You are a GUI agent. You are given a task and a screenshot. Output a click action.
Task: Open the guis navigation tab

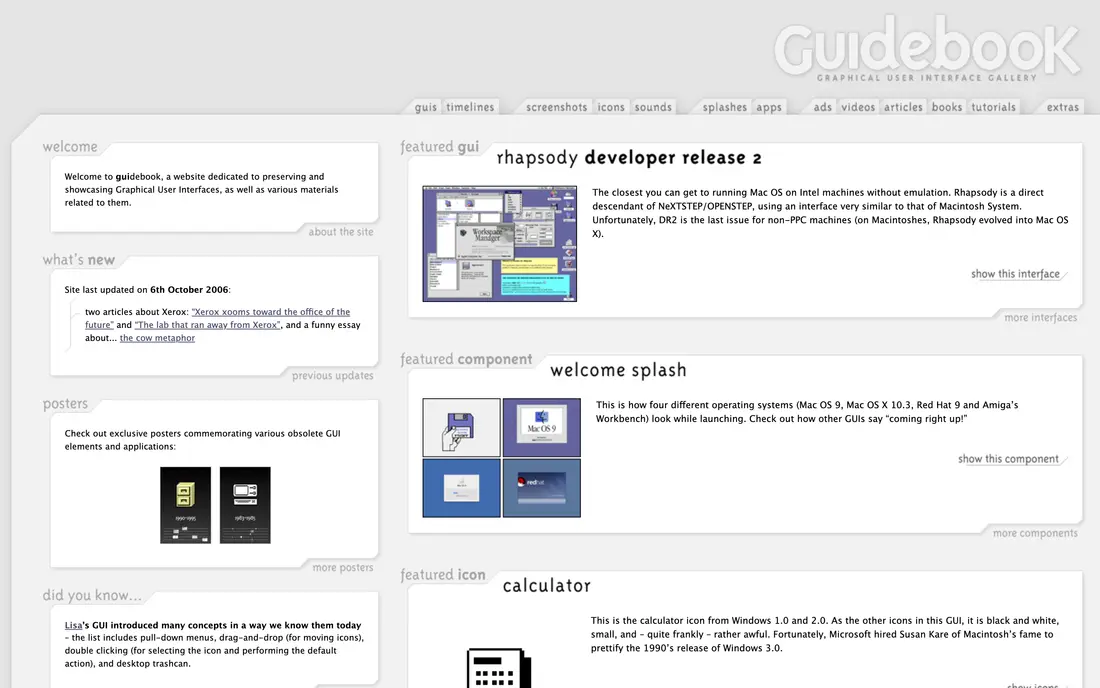pos(425,107)
